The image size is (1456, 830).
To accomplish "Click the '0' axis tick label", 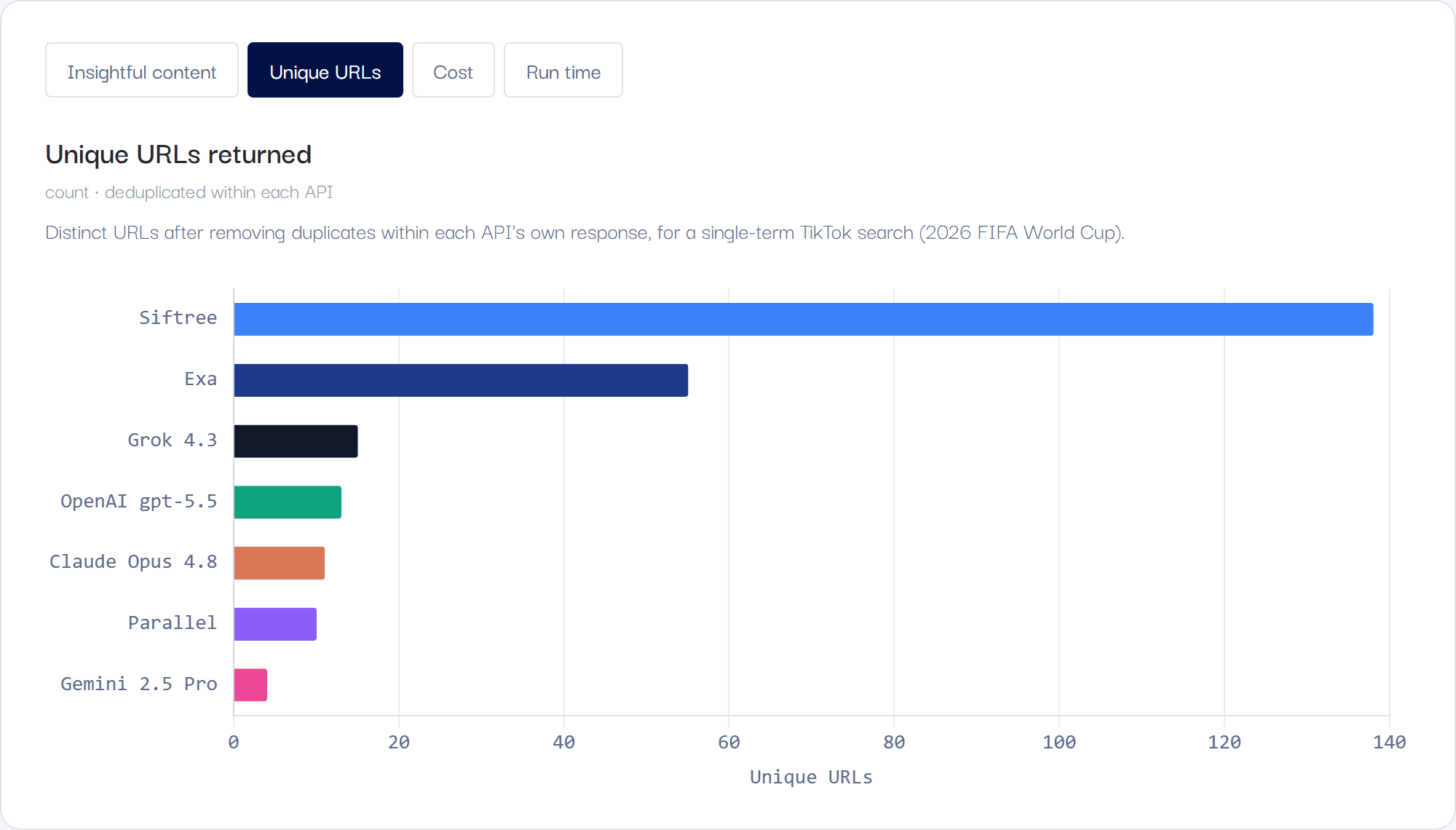I will click(x=233, y=742).
